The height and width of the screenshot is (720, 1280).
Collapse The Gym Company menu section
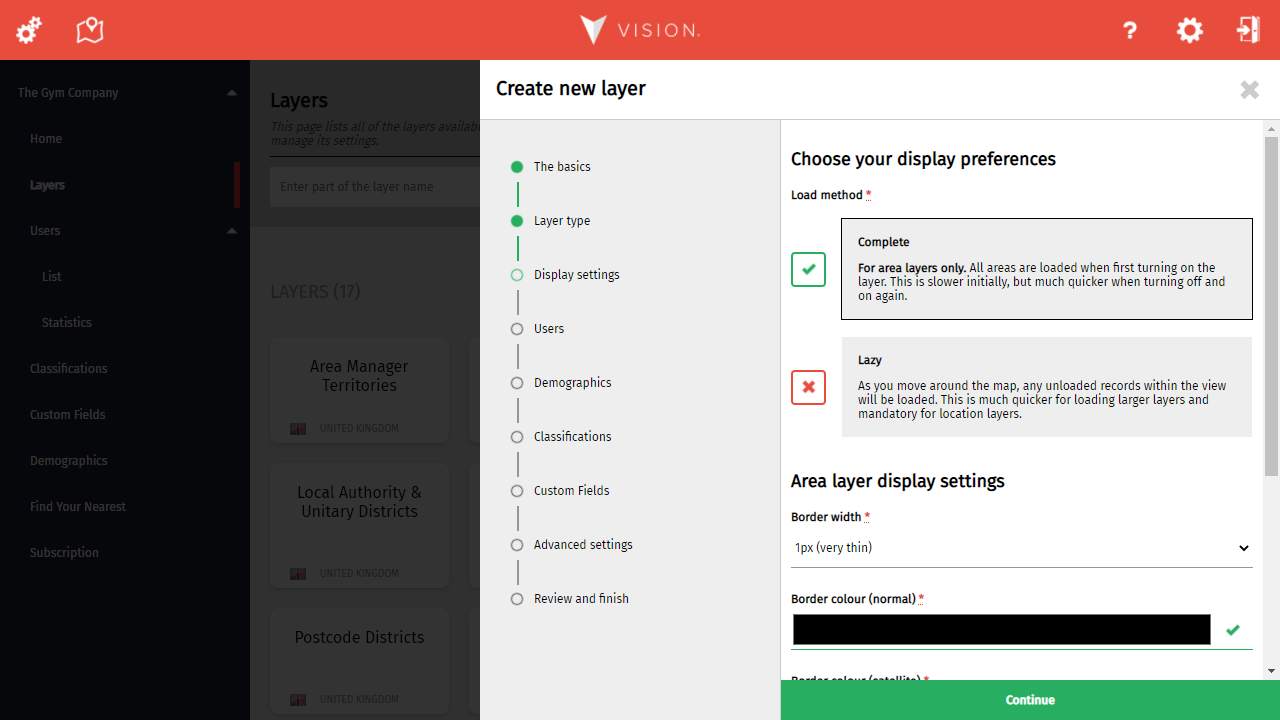231,93
